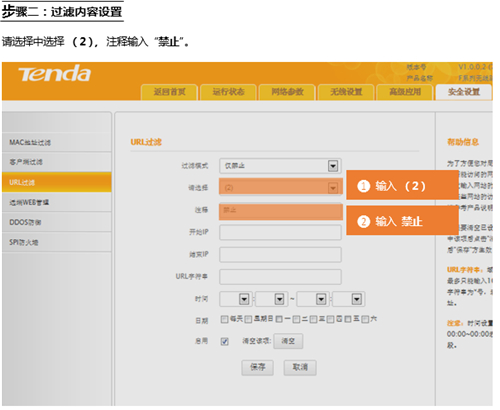Check the 星期日 checkbox
The image size is (500, 410).
click(x=248, y=319)
